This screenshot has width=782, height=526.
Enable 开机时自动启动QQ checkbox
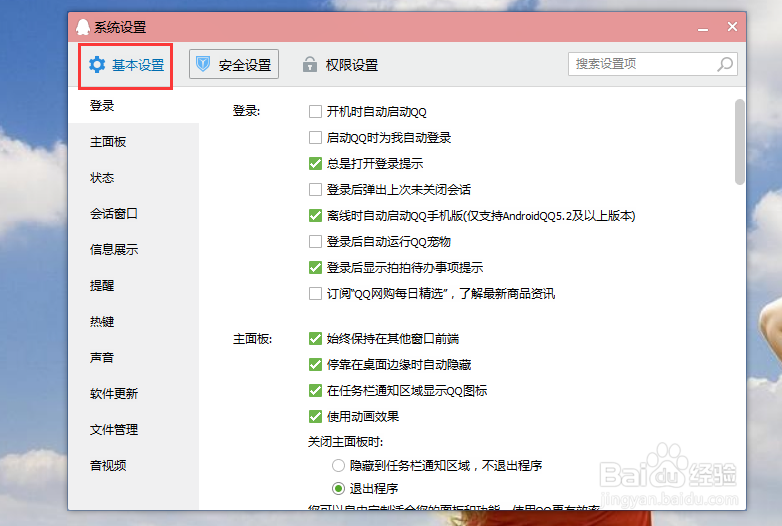(315, 112)
